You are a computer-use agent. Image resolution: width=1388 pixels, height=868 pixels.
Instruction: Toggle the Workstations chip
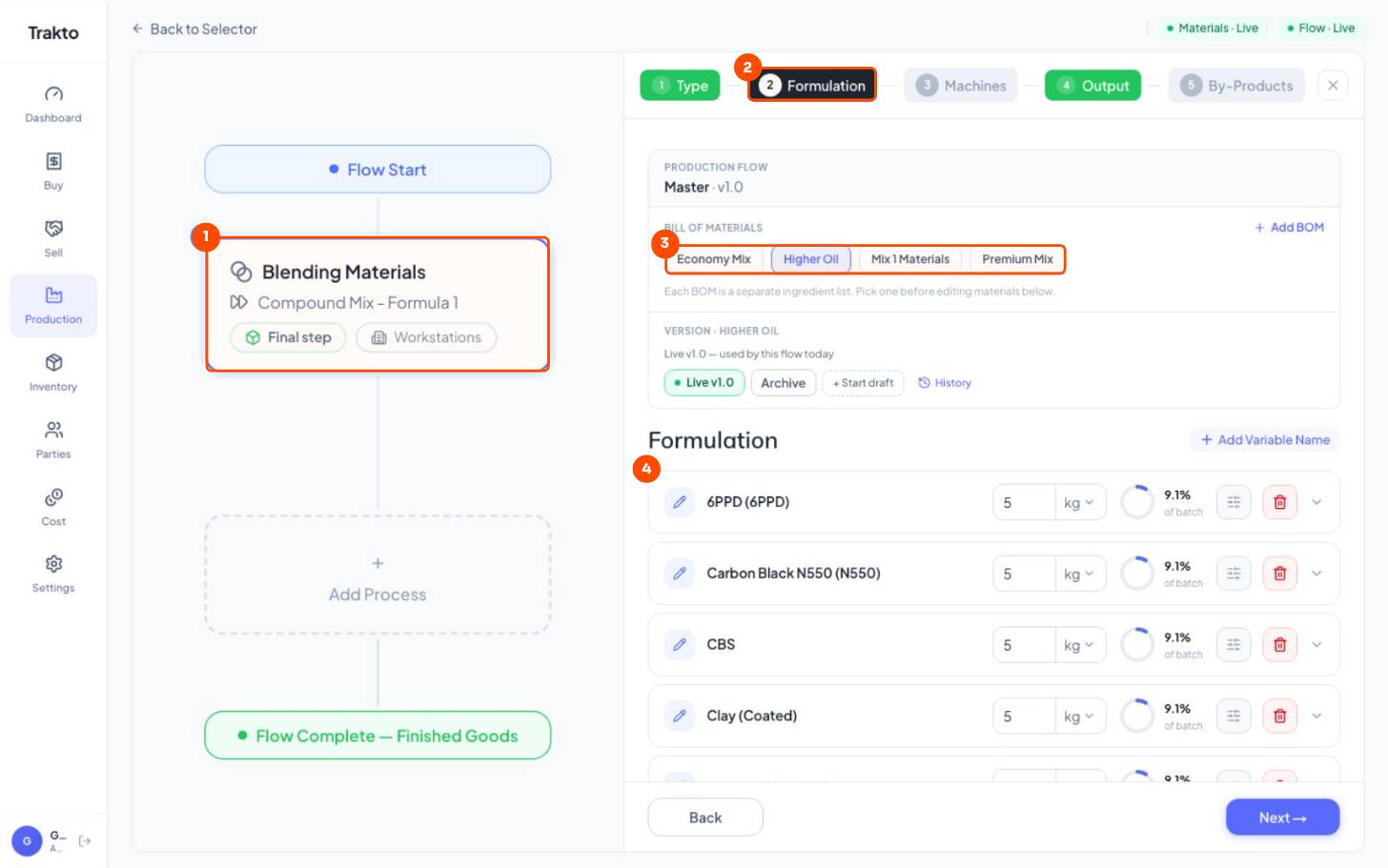click(x=426, y=337)
